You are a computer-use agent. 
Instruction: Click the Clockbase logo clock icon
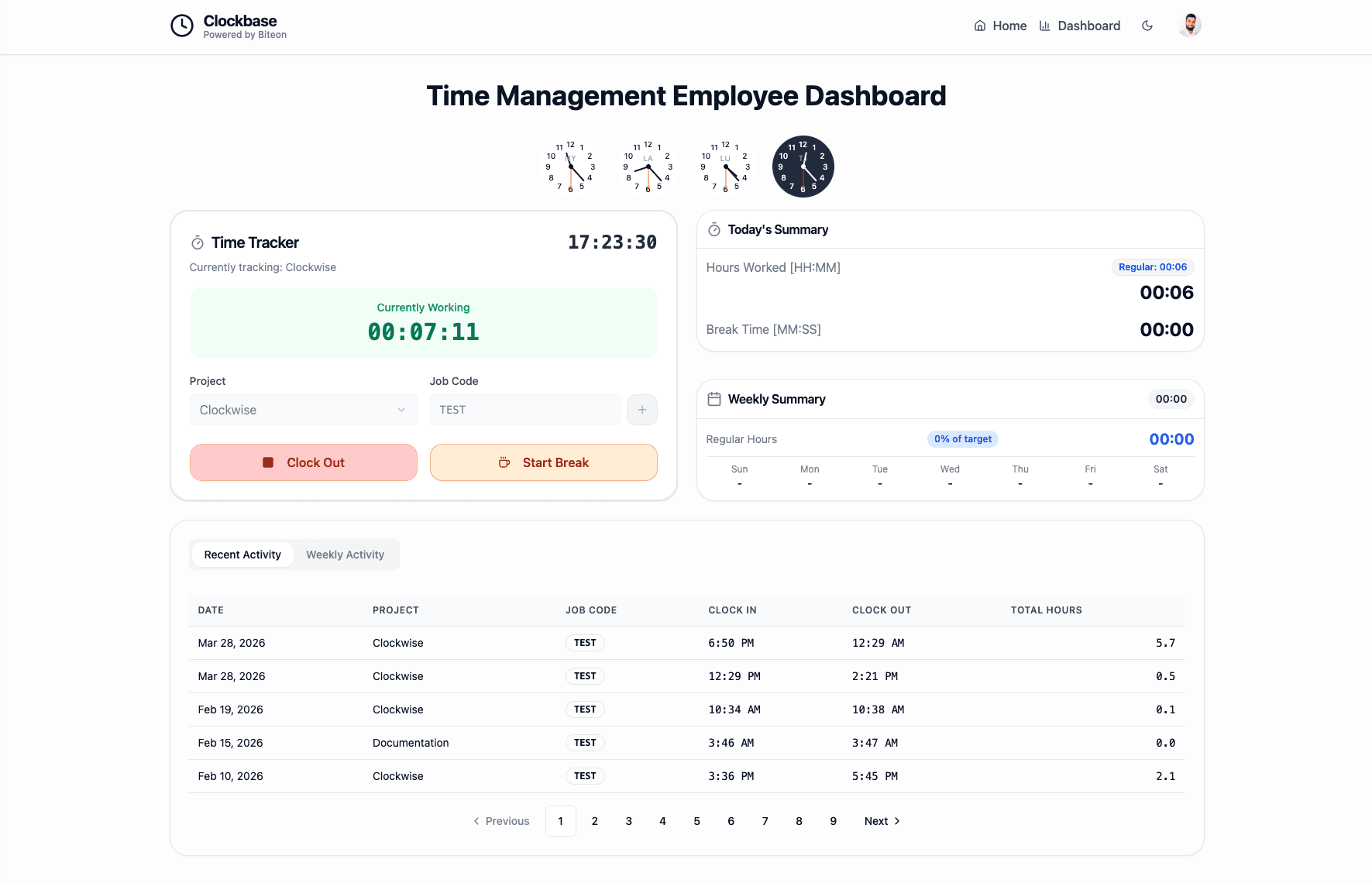pyautogui.click(x=181, y=25)
